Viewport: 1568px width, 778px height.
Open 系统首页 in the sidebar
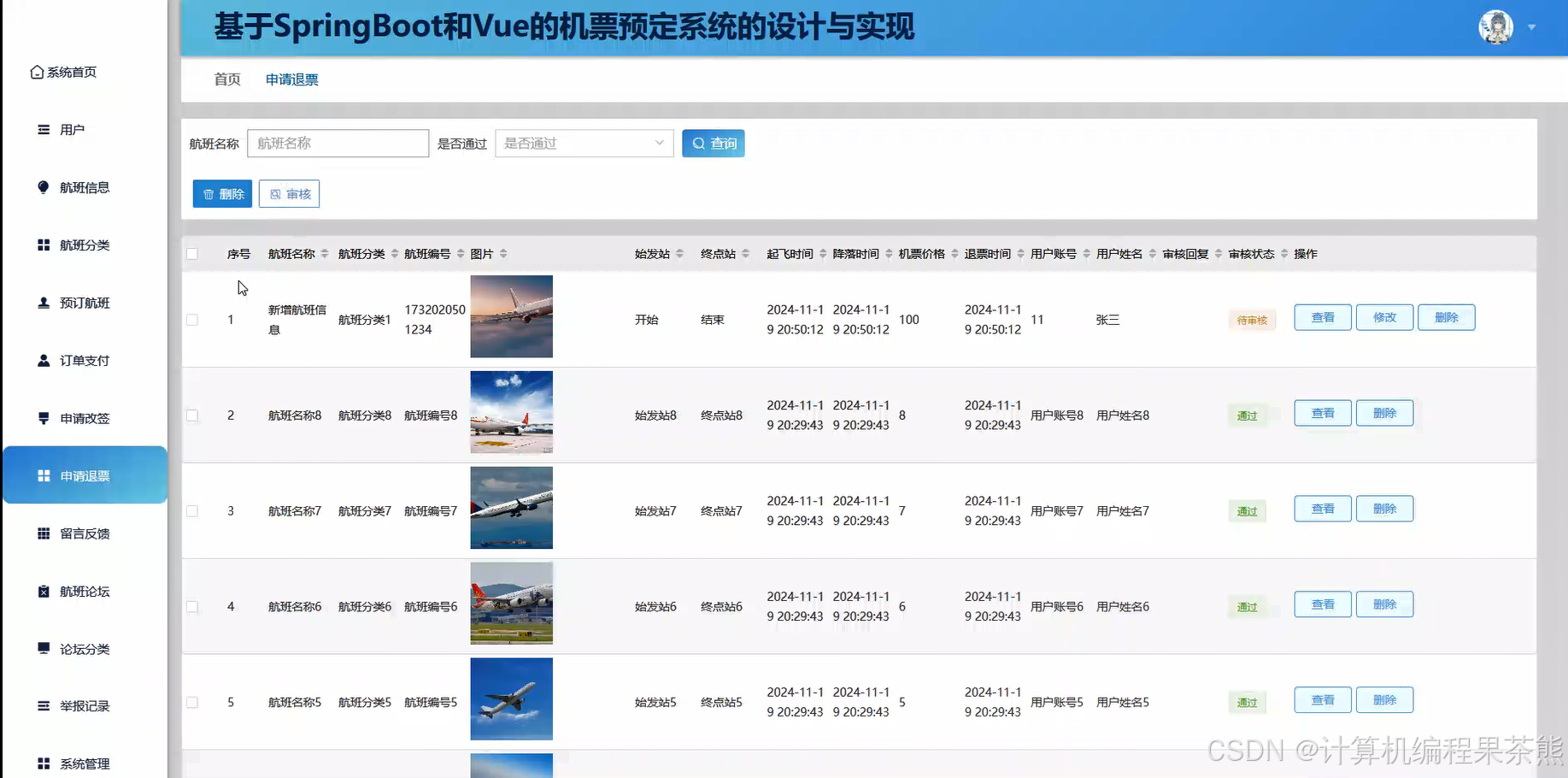coord(64,72)
